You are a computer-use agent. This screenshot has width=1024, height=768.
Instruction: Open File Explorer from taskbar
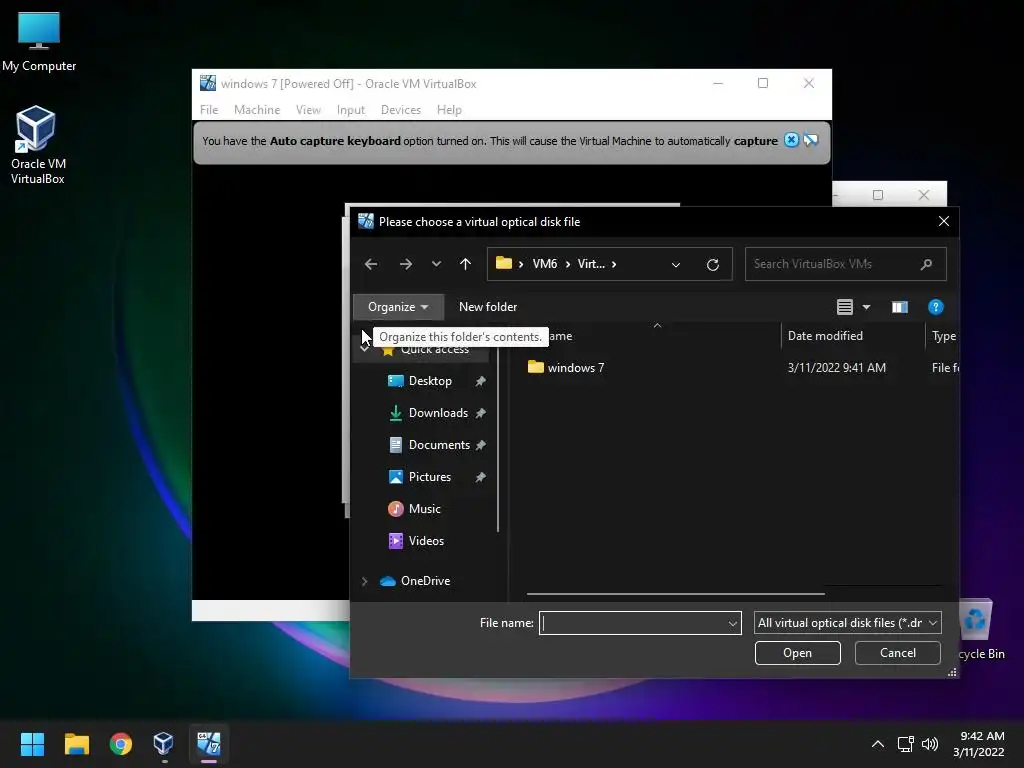click(76, 744)
